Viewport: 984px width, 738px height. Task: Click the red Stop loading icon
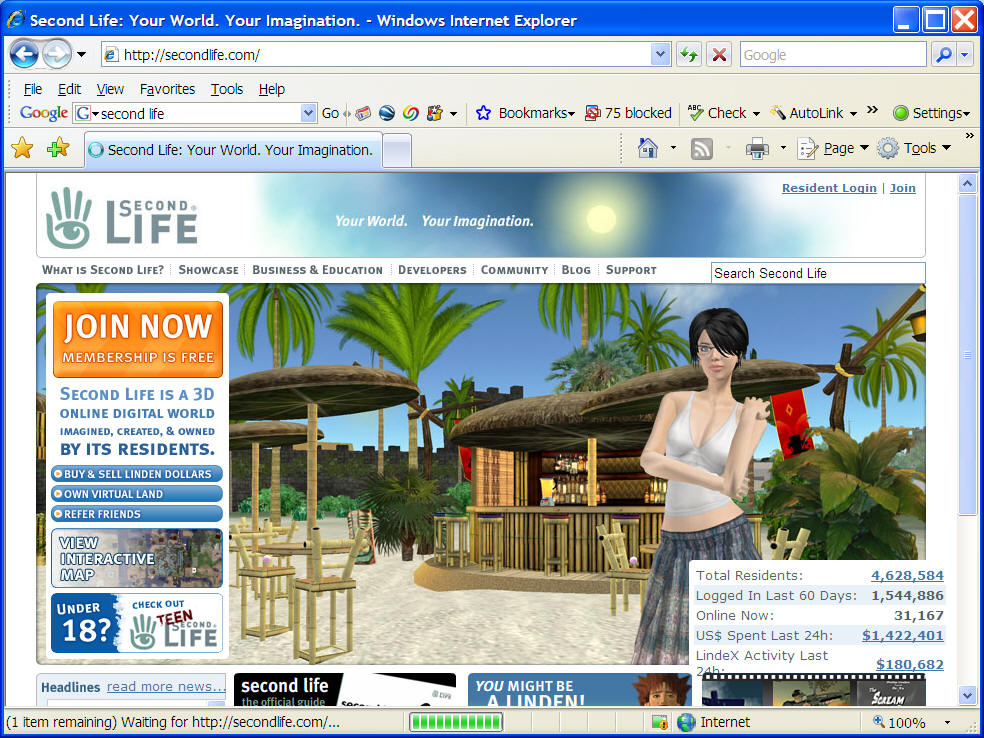tap(719, 55)
